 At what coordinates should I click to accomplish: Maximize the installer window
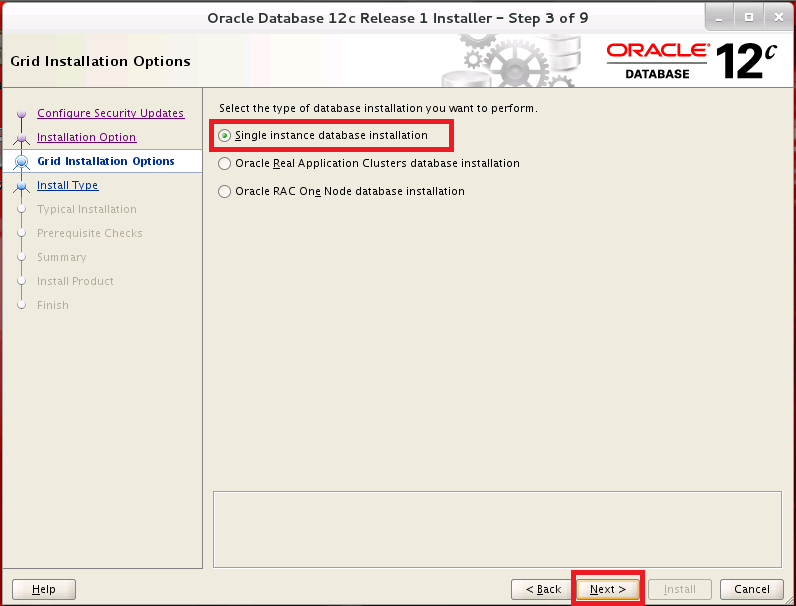coord(749,17)
